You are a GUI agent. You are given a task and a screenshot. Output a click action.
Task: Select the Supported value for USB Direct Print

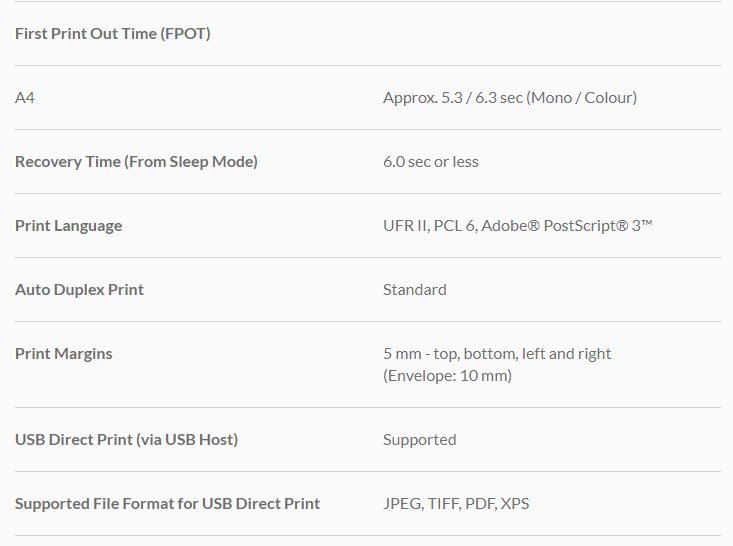419,440
